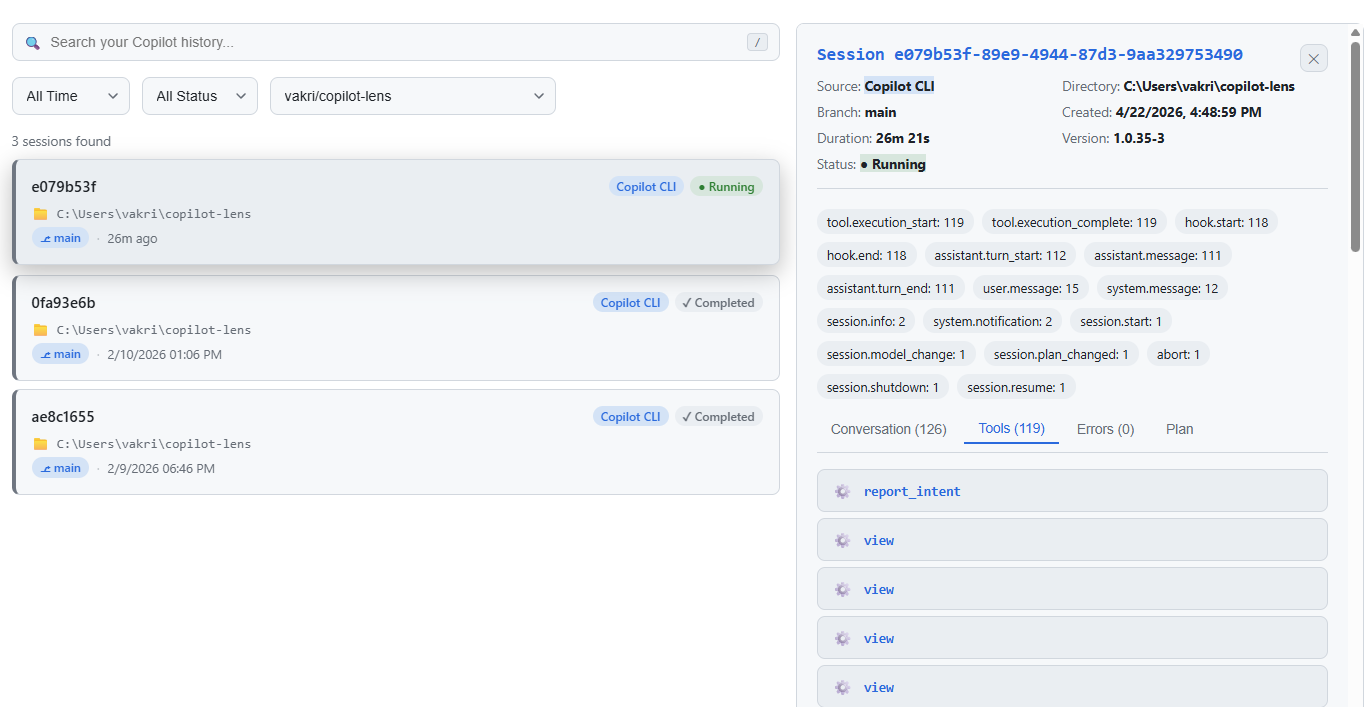The image size is (1369, 707).
Task: Click tool.execution_complete: 119 chip
Action: tap(1074, 222)
